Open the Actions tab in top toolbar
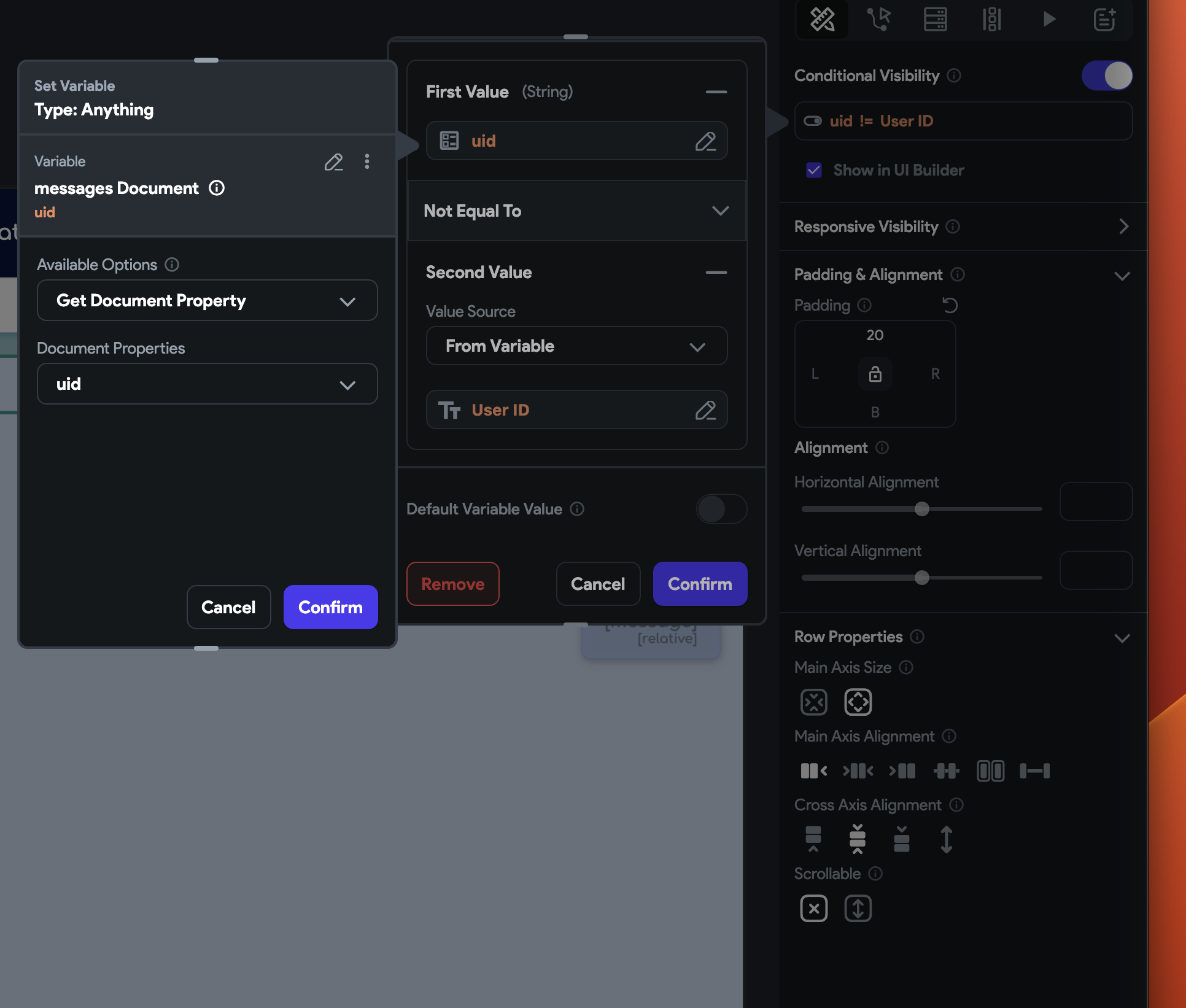 [x=879, y=20]
